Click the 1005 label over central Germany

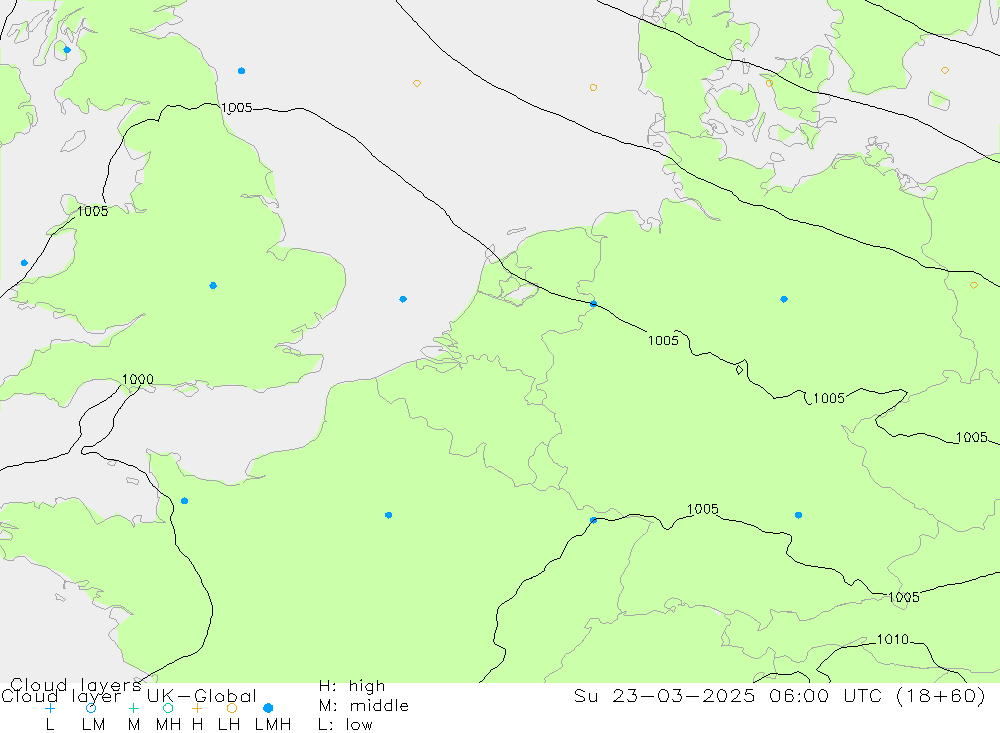[829, 398]
